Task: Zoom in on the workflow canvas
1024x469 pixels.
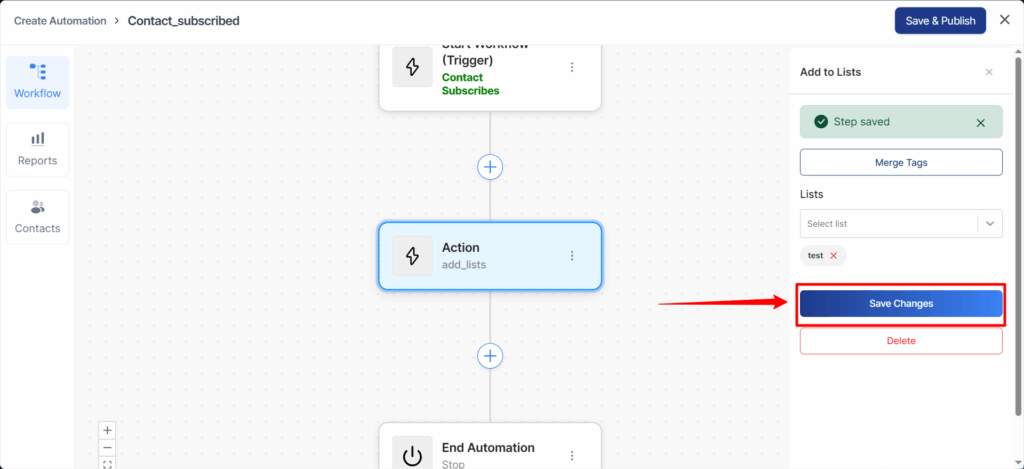Action: point(108,430)
